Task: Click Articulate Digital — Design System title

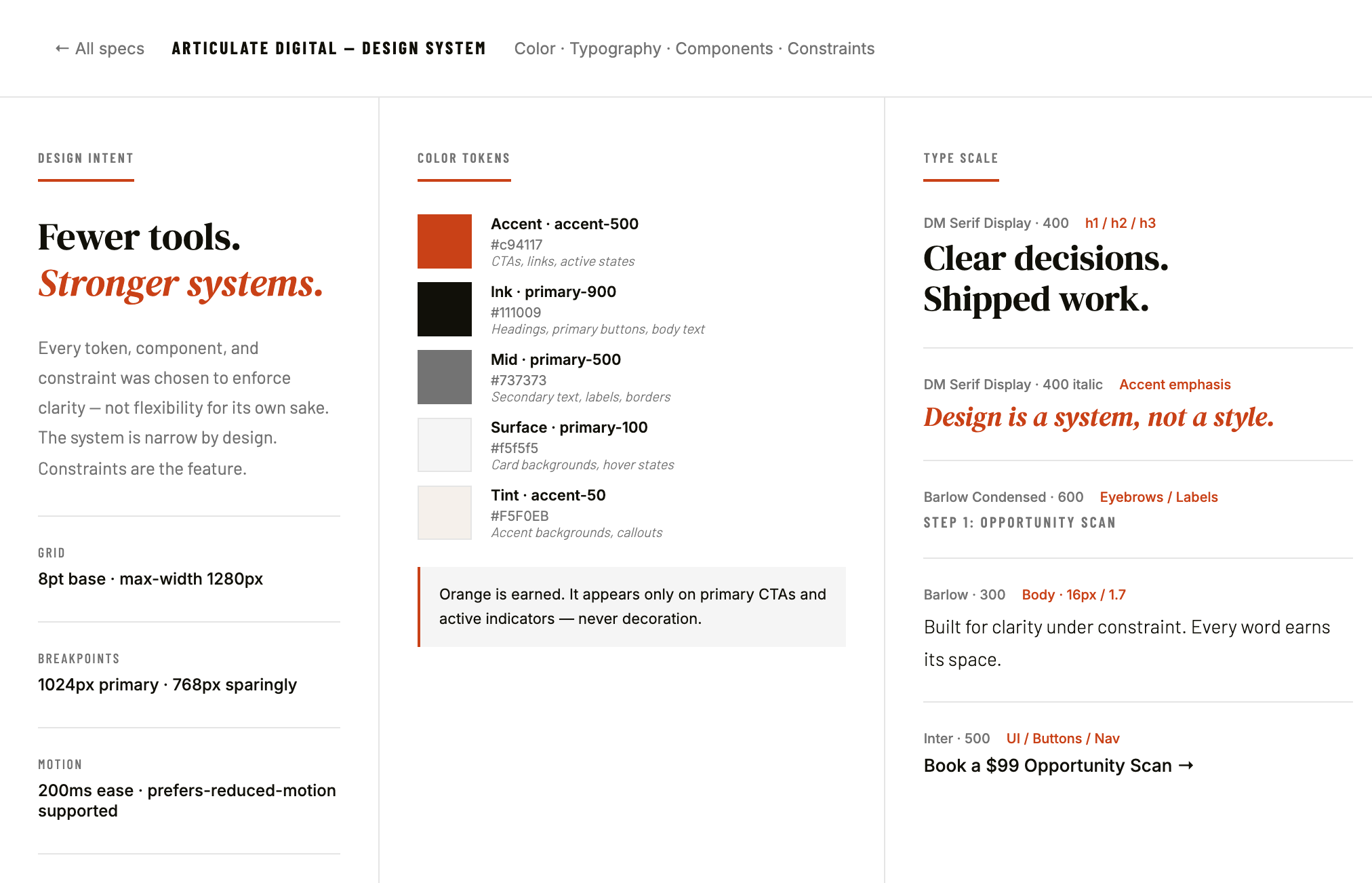Action: click(x=329, y=49)
